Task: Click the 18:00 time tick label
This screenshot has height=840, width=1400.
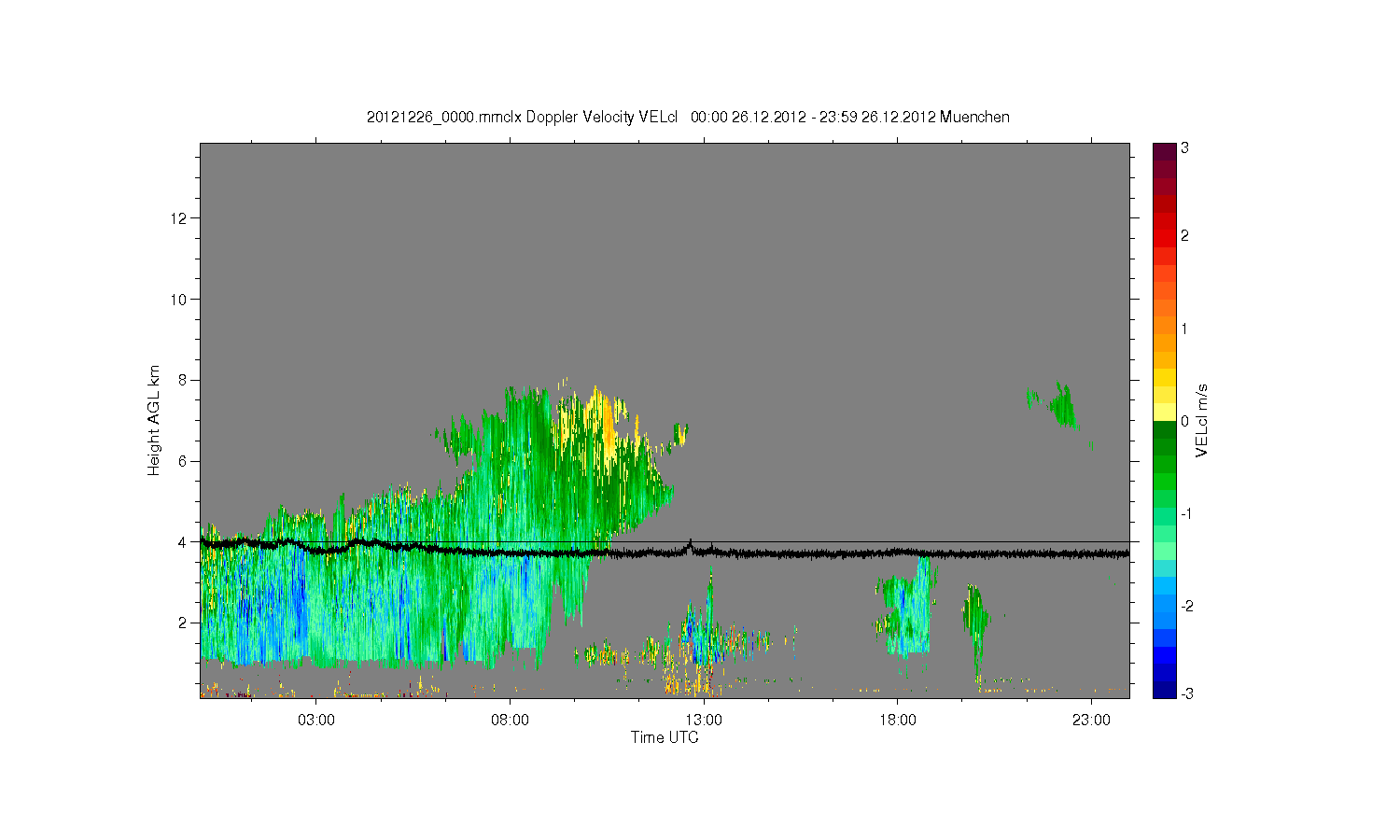Action: pos(897,721)
